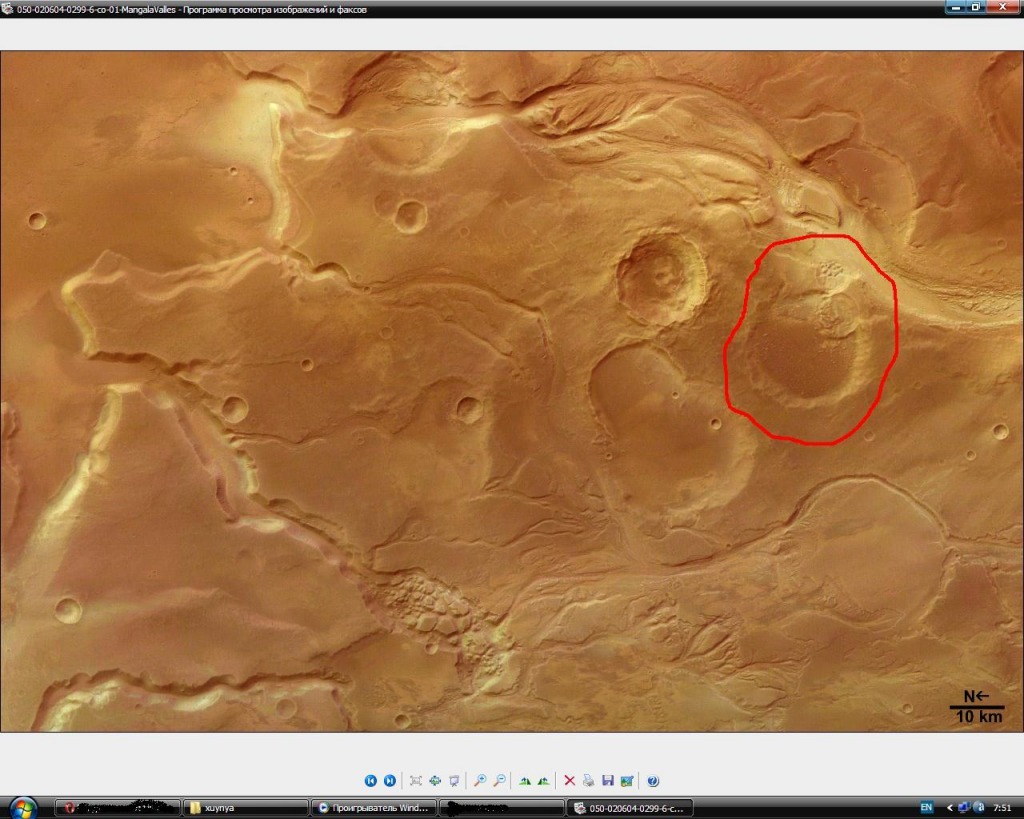Viewport: 1024px width, 819px height.
Task: Show image at actual size
Action: pos(435,780)
